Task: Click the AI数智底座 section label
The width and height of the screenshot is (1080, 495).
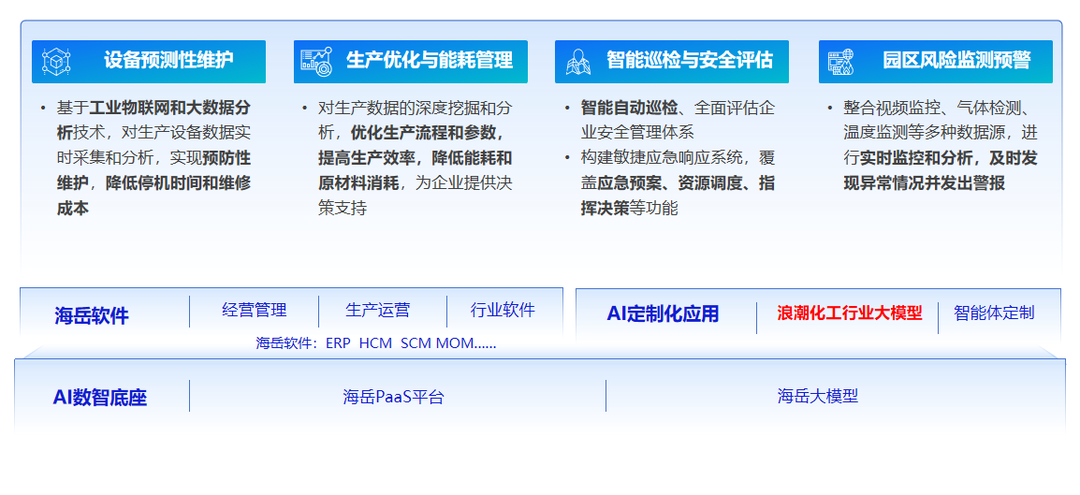Action: (100, 397)
